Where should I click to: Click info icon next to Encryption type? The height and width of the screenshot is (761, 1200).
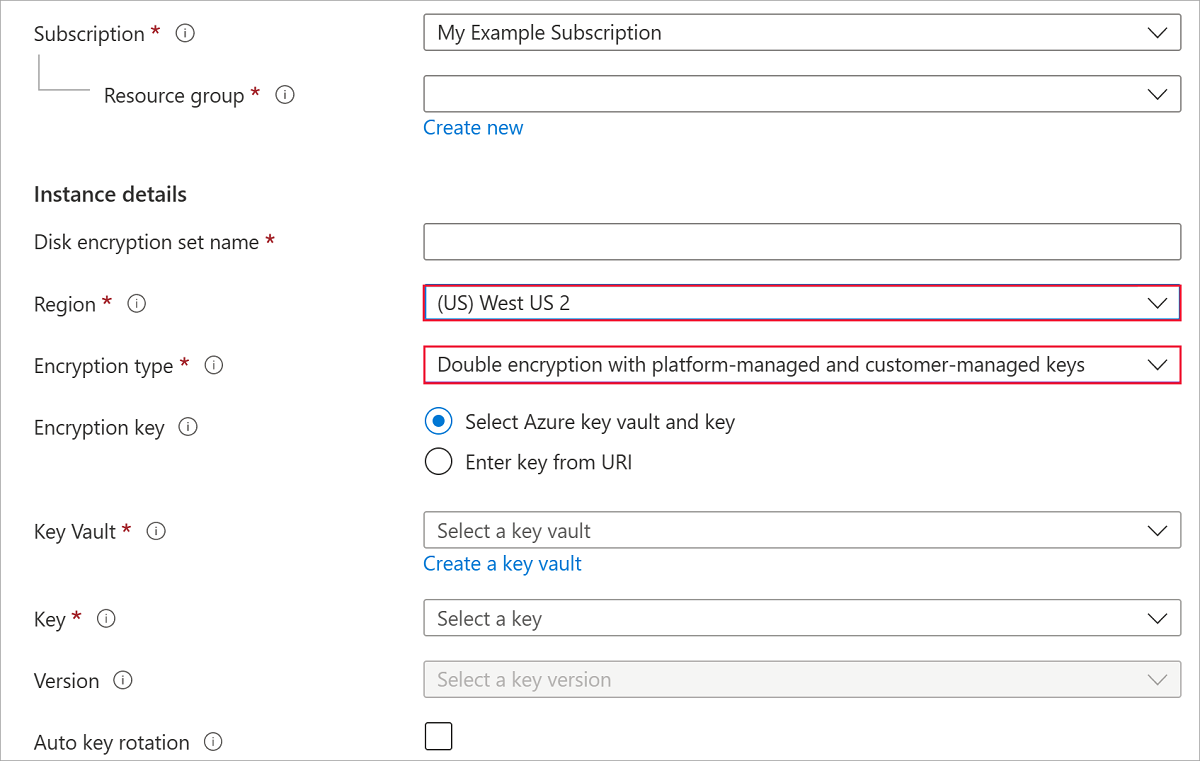(213, 366)
